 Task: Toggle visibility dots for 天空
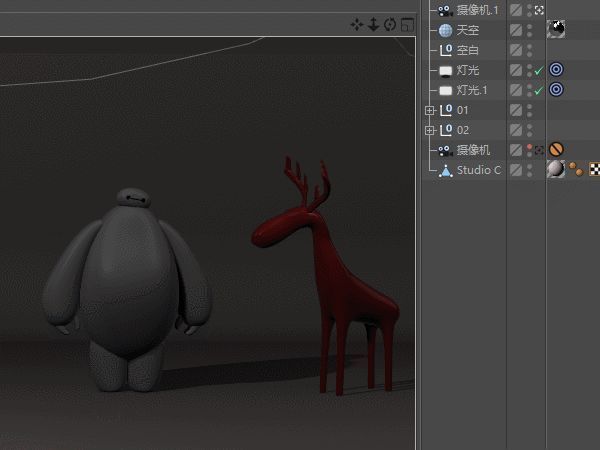pos(530,31)
